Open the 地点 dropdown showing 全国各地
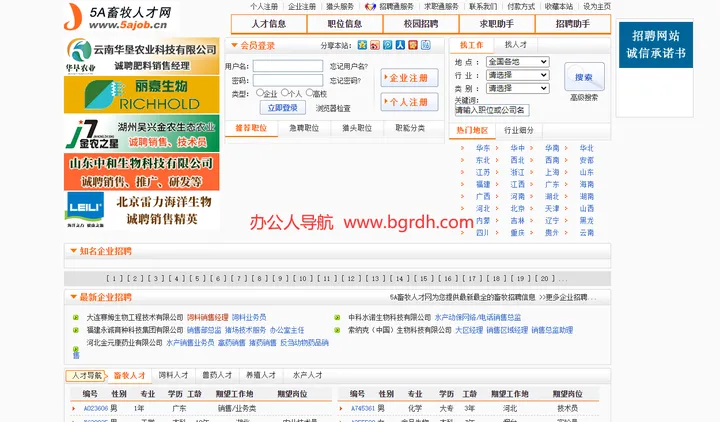The height and width of the screenshot is (422, 720). 518,62
